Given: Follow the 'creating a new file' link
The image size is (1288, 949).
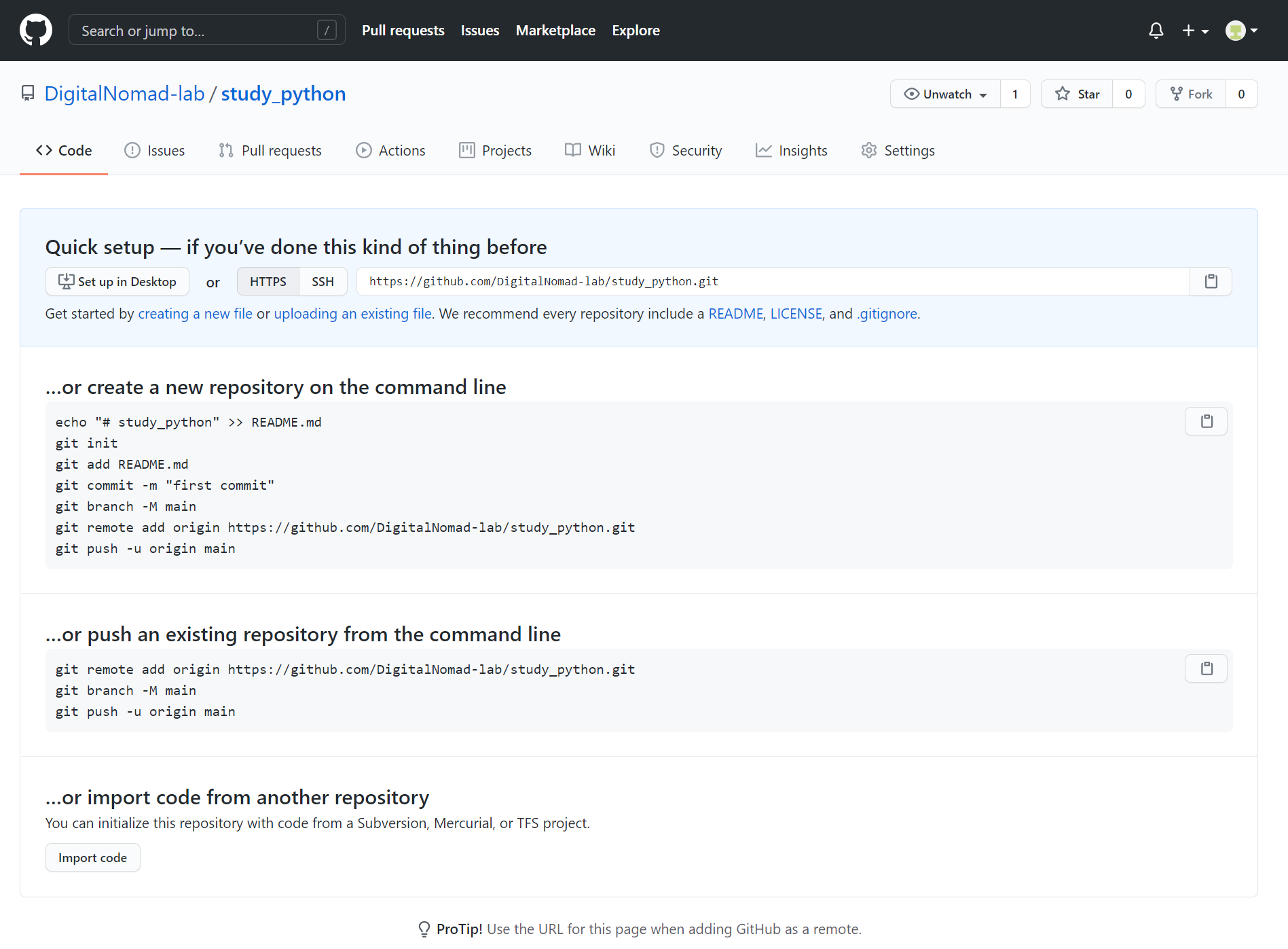Looking at the screenshot, I should point(195,314).
